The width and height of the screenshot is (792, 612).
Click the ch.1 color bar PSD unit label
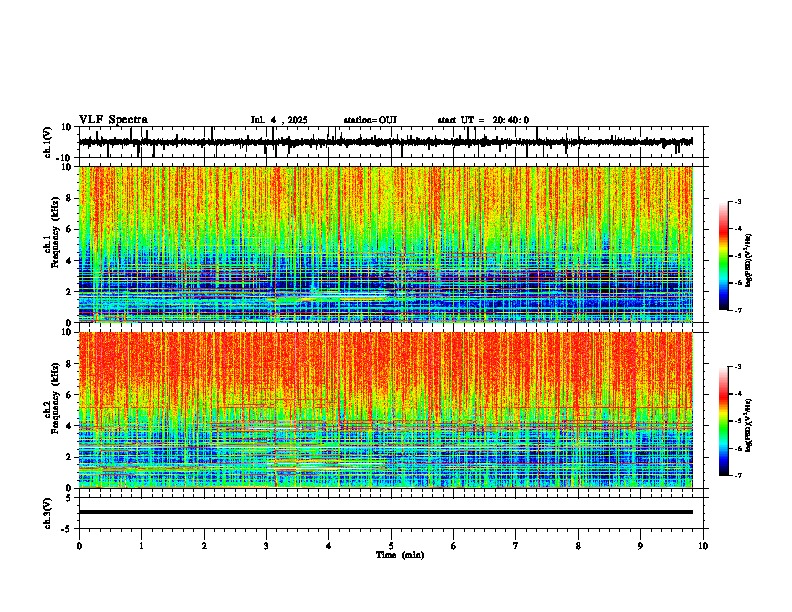[748, 260]
